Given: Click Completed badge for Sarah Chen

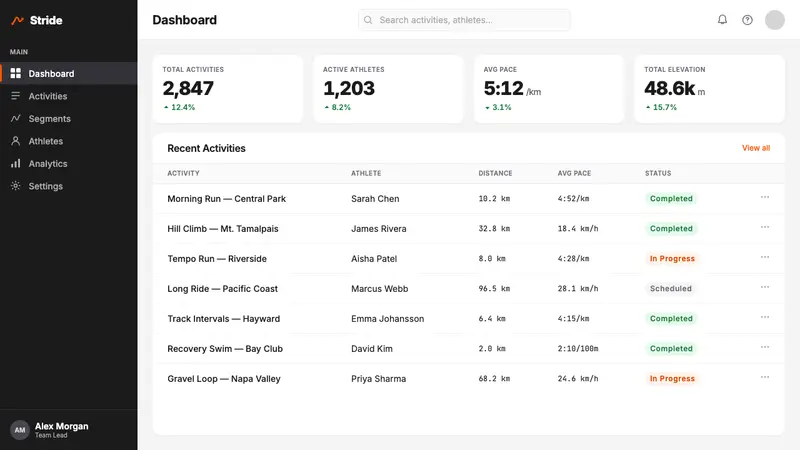Looking at the screenshot, I should (671, 198).
